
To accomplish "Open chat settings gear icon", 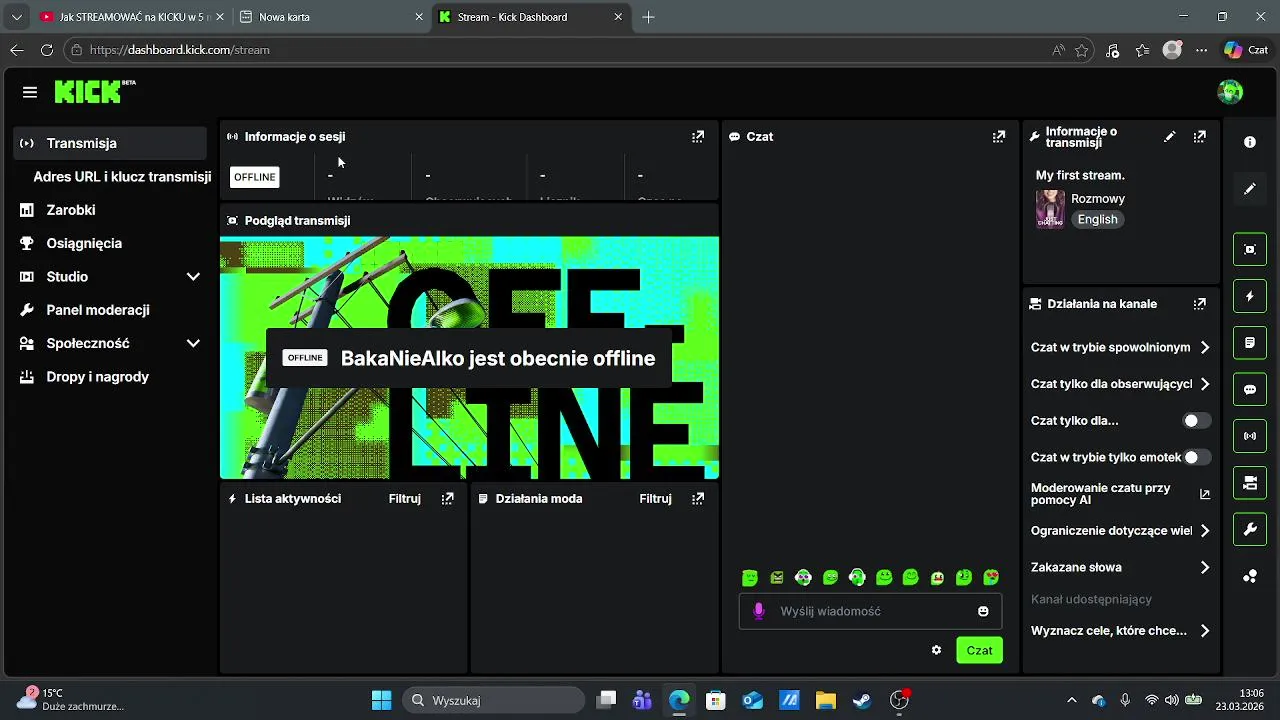I will [936, 650].
